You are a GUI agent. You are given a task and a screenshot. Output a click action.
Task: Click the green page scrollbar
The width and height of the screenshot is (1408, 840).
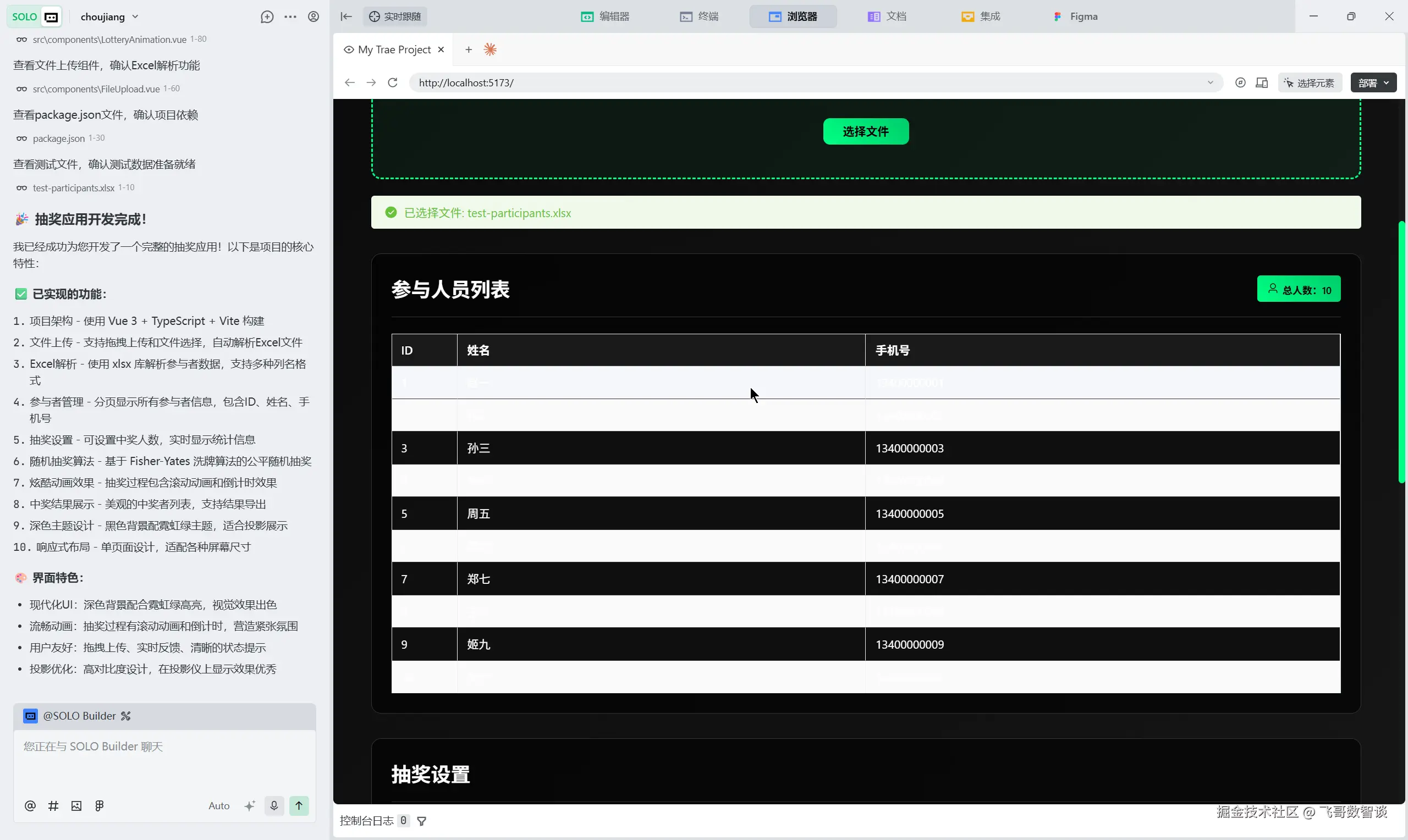point(1402,351)
